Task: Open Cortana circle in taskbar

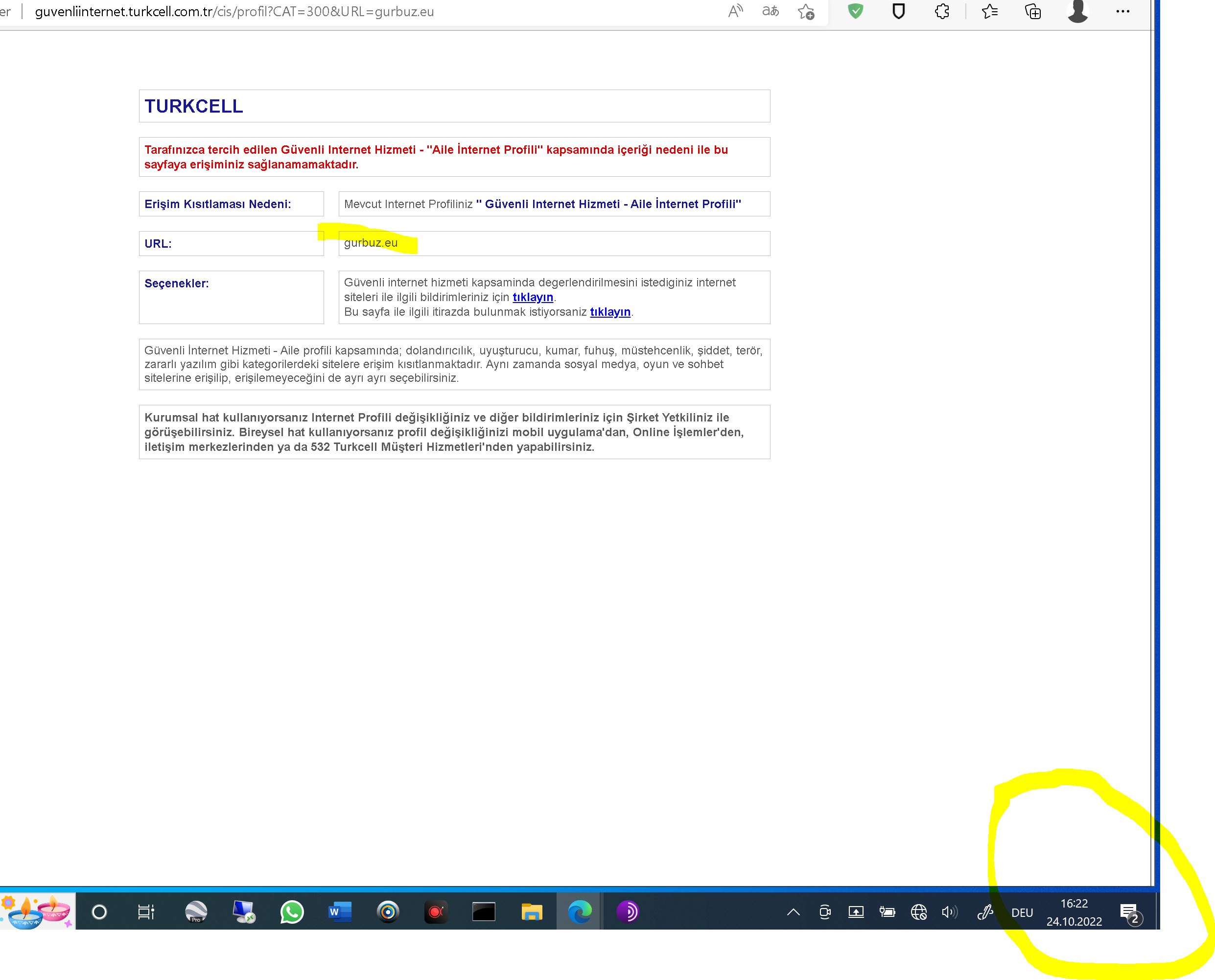Action: [99, 911]
